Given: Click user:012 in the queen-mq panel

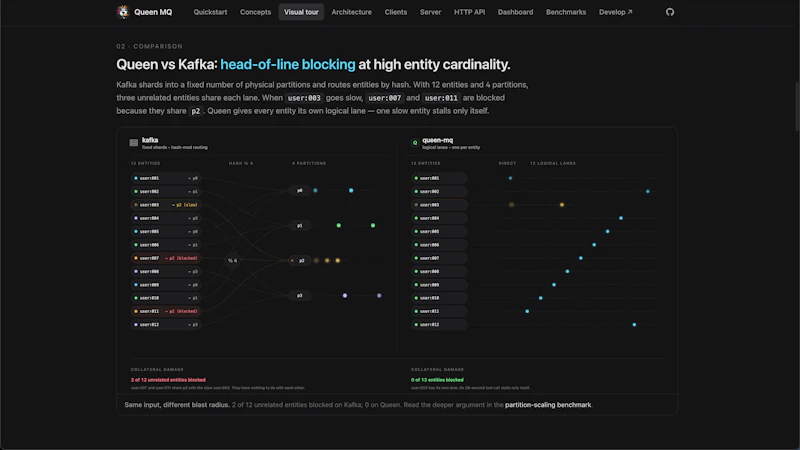Looking at the screenshot, I should tap(439, 324).
